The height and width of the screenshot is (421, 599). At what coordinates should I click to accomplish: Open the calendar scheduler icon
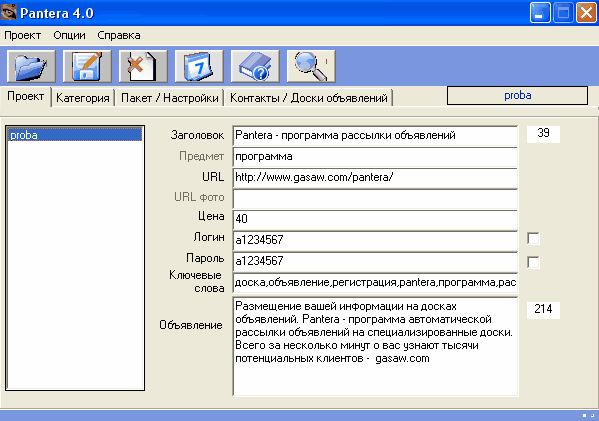click(199, 66)
